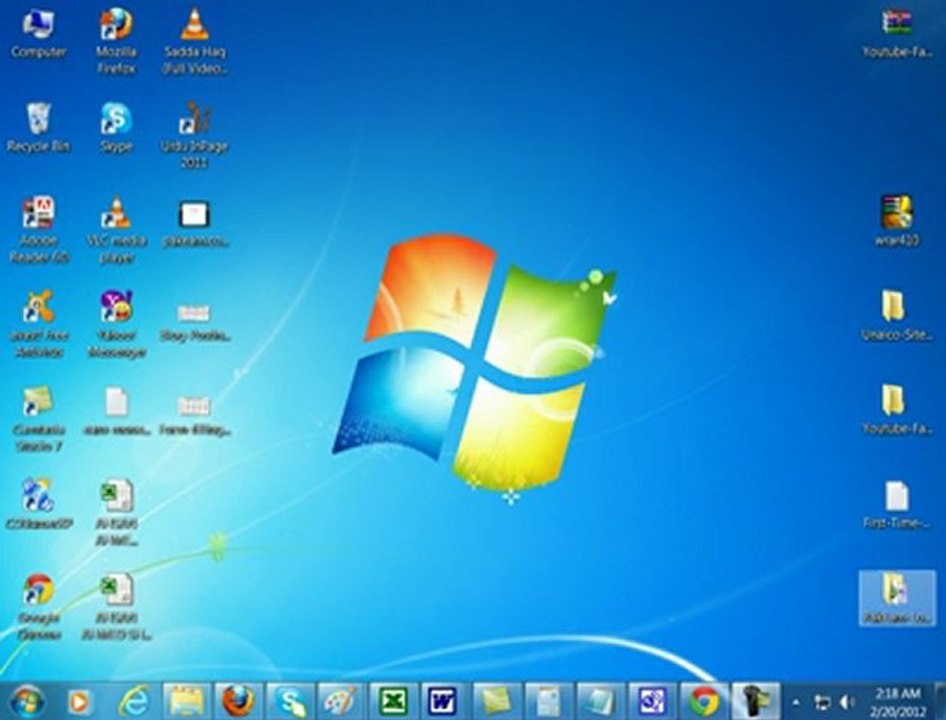946x720 pixels.
Task: Select the keyboard-like icon beside Yahoo! Messenger
Action: (194, 320)
